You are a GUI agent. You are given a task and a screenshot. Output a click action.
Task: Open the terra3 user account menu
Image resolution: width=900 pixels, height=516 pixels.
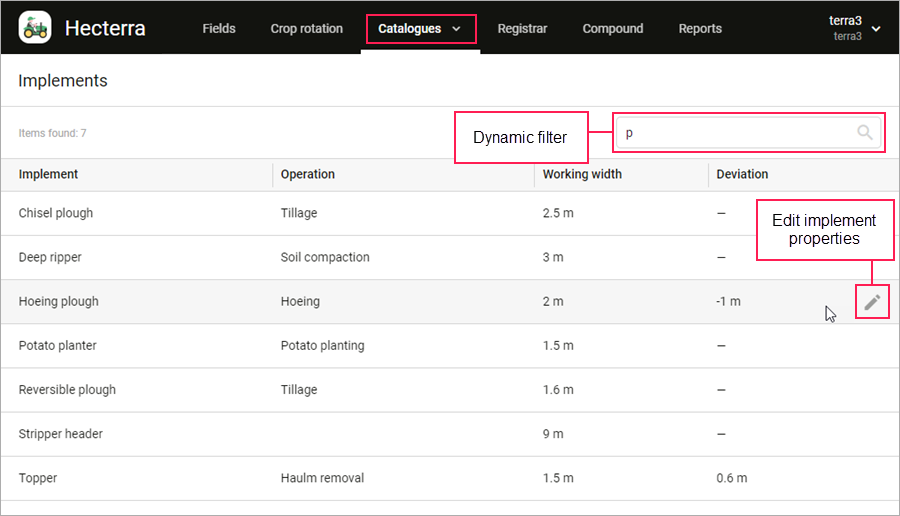pyautogui.click(x=853, y=28)
